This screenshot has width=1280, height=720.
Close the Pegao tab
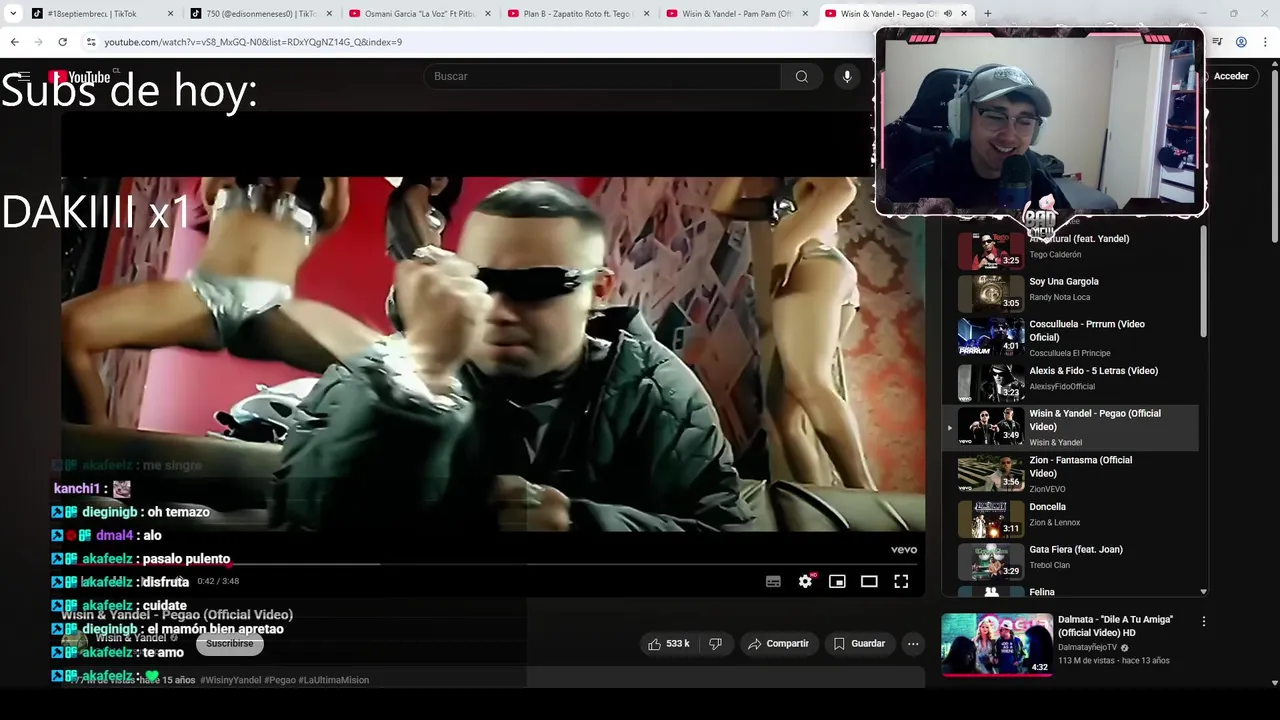tap(964, 14)
